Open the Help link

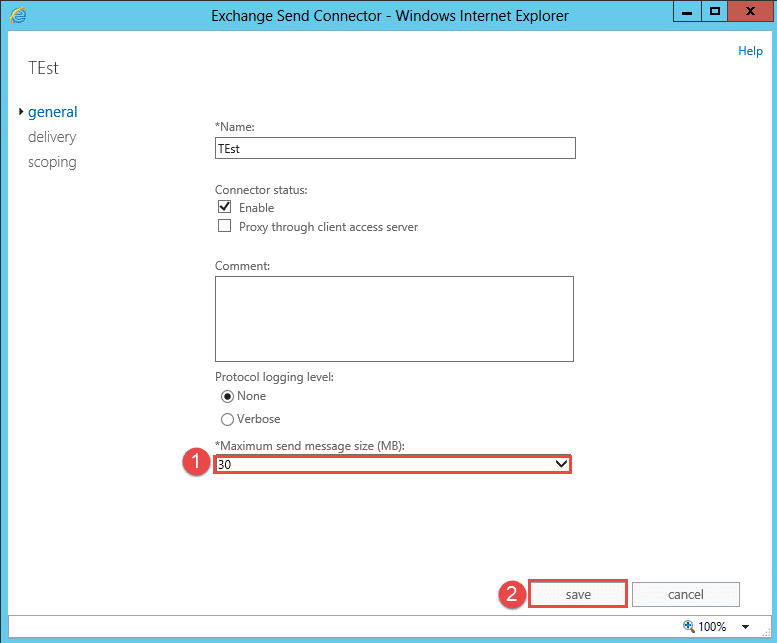pos(750,51)
